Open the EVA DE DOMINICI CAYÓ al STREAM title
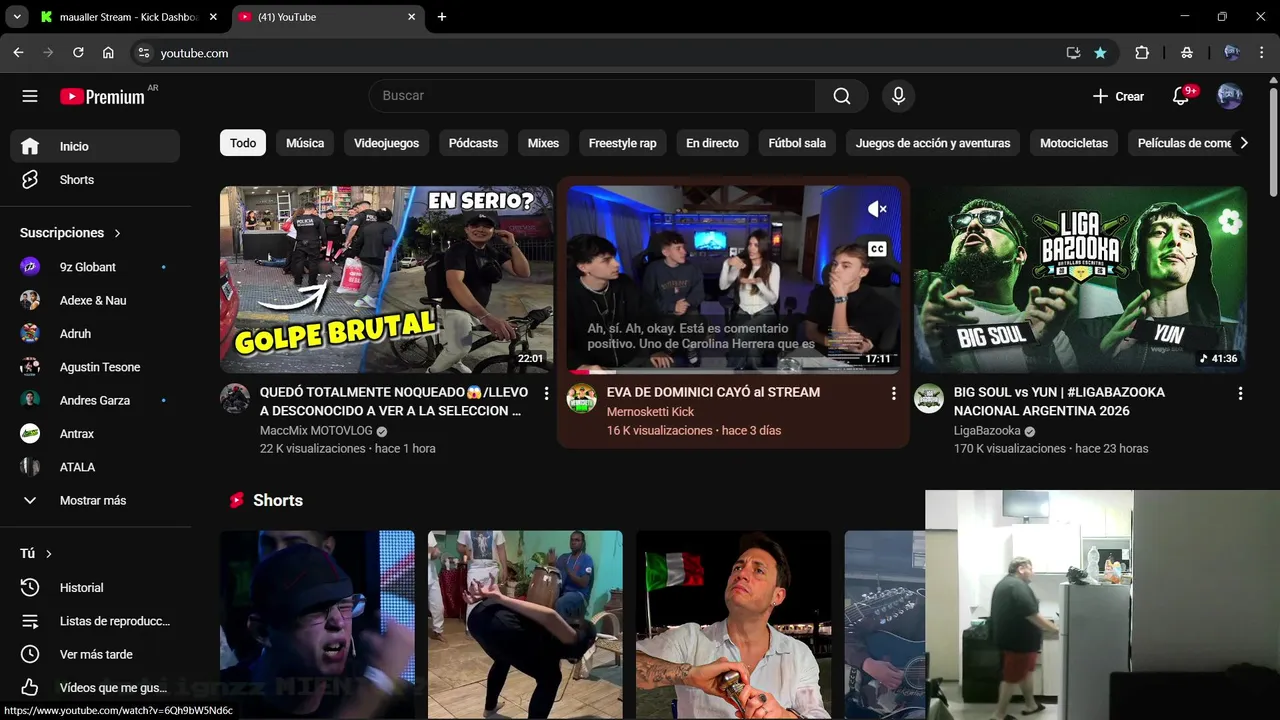1280x720 pixels. [713, 392]
